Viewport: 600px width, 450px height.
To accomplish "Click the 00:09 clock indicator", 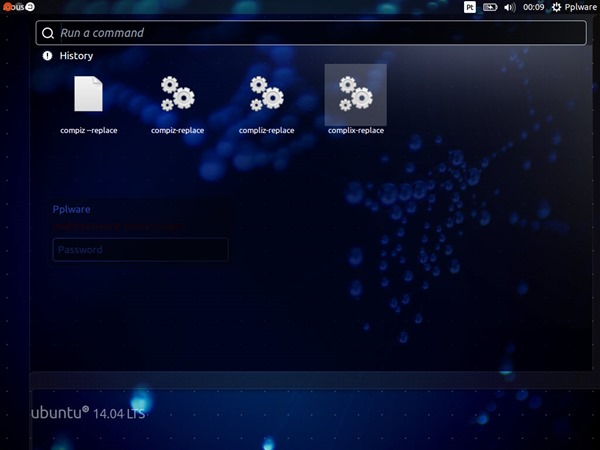I will [533, 7].
